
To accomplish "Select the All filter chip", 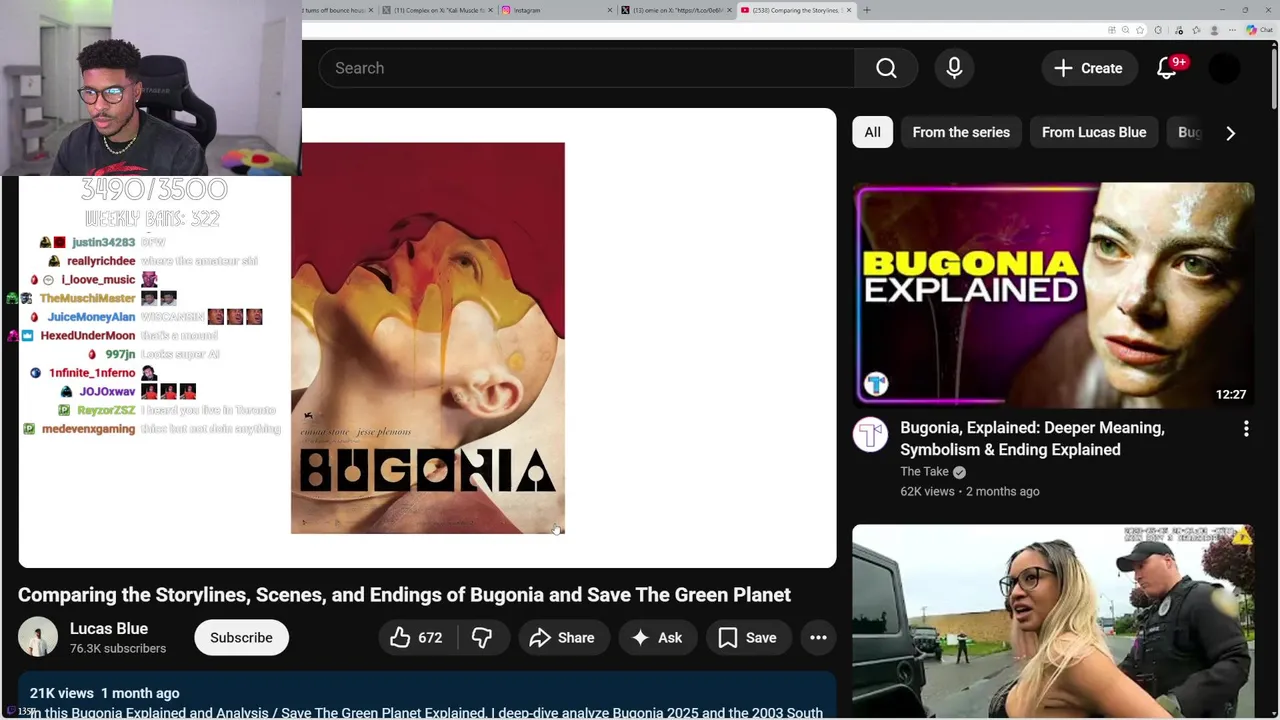I will pos(872,132).
